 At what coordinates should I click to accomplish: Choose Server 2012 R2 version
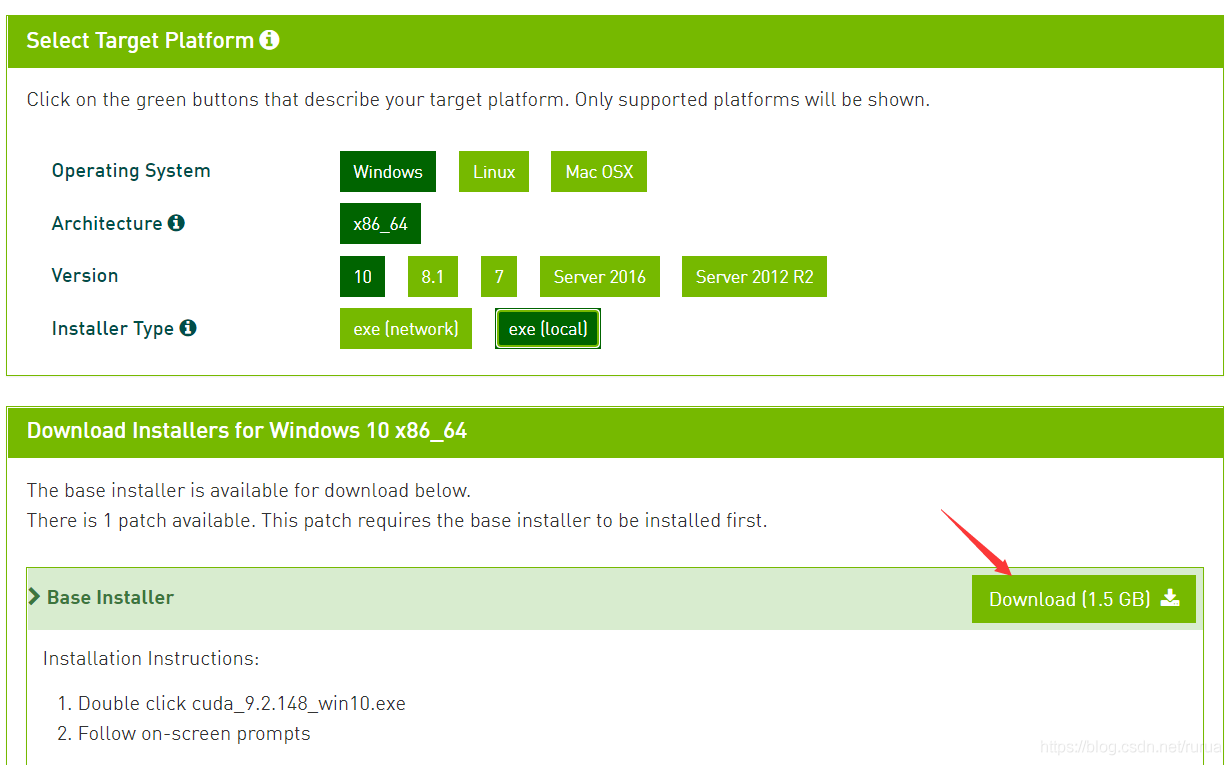tap(754, 277)
